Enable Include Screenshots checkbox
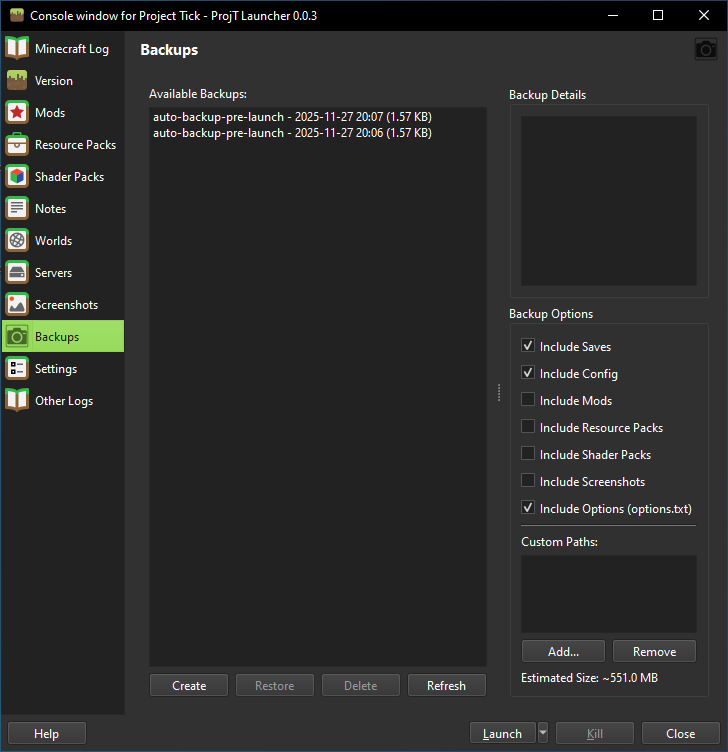Viewport: 728px width, 752px height. pos(528,480)
